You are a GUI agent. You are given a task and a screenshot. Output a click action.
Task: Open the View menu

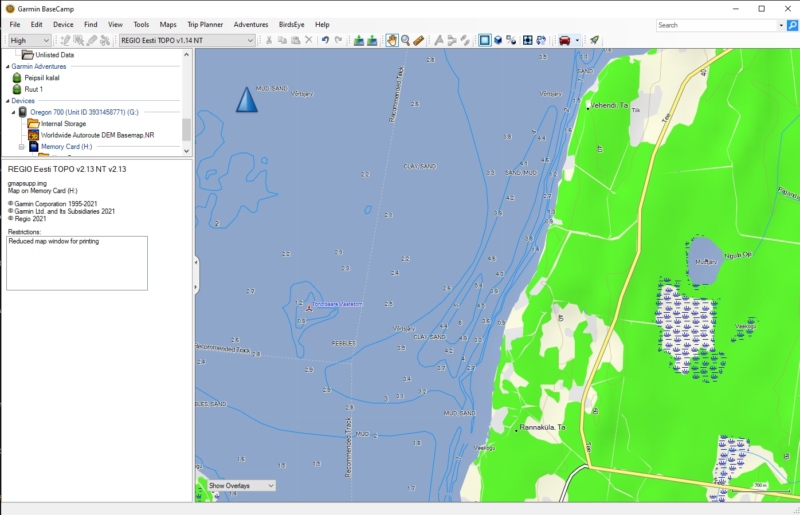tap(115, 24)
